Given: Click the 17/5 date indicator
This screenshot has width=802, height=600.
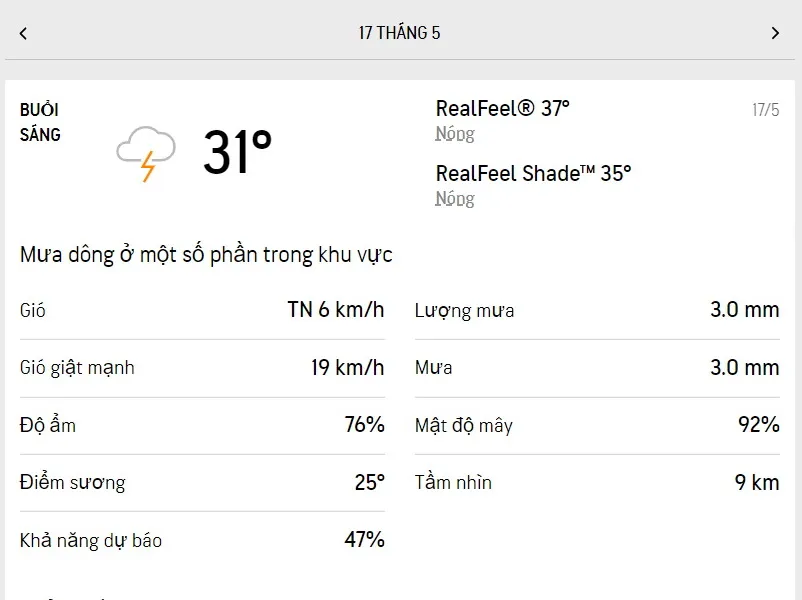Looking at the screenshot, I should tap(766, 109).
